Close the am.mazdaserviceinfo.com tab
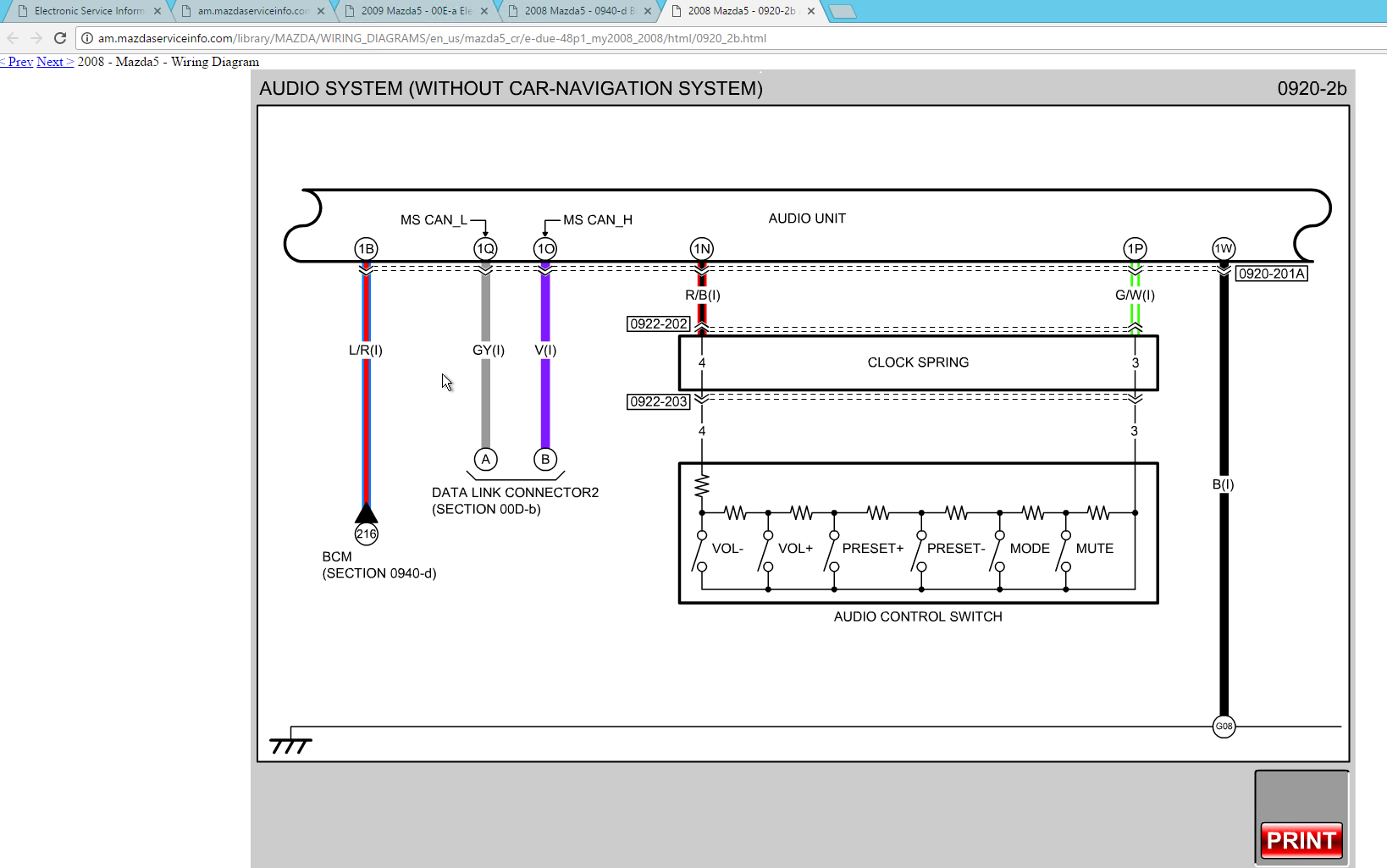Viewport: 1387px width, 868px height. [321, 11]
